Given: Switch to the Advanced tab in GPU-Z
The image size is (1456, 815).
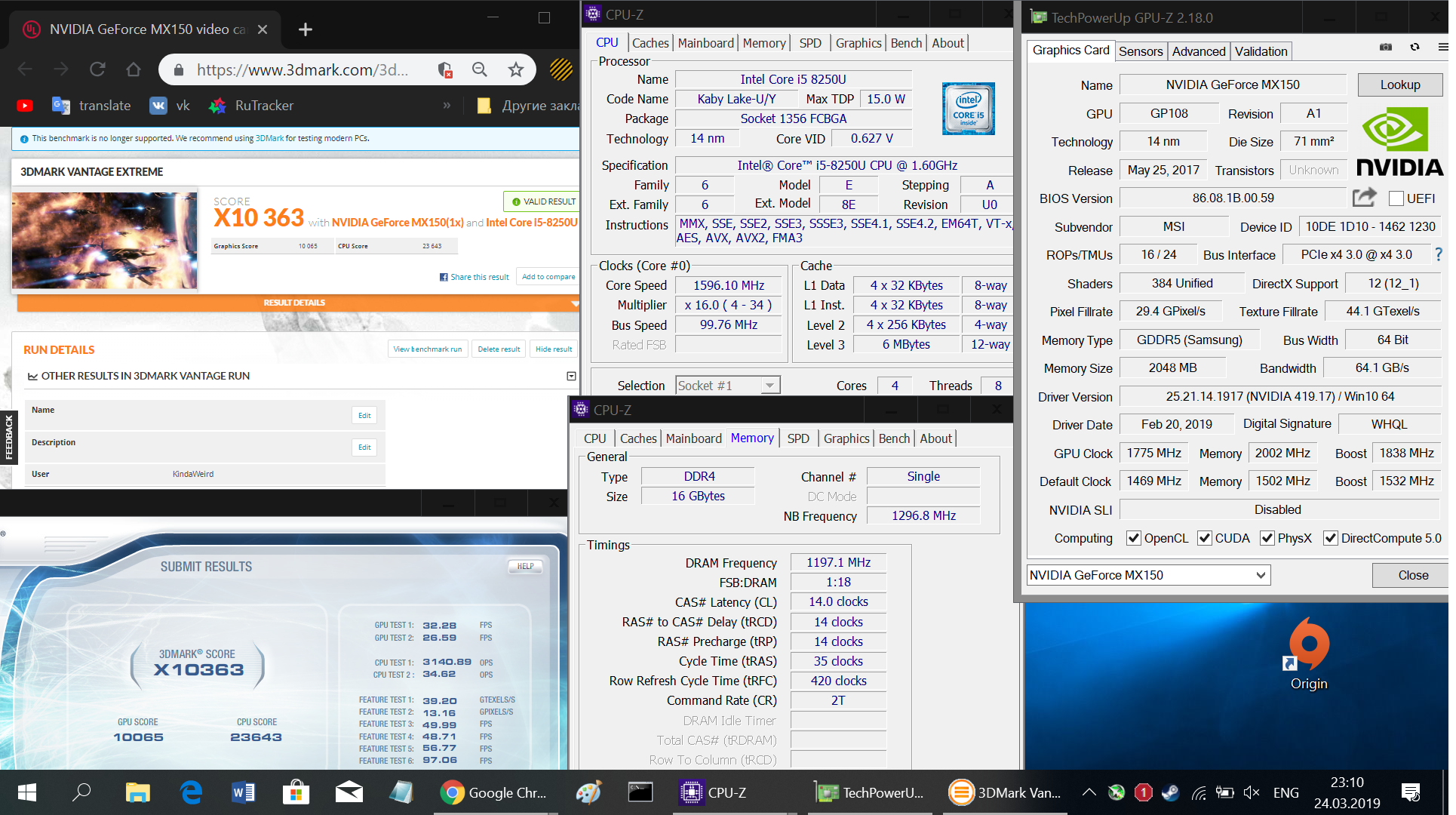Looking at the screenshot, I should pyautogui.click(x=1199, y=51).
